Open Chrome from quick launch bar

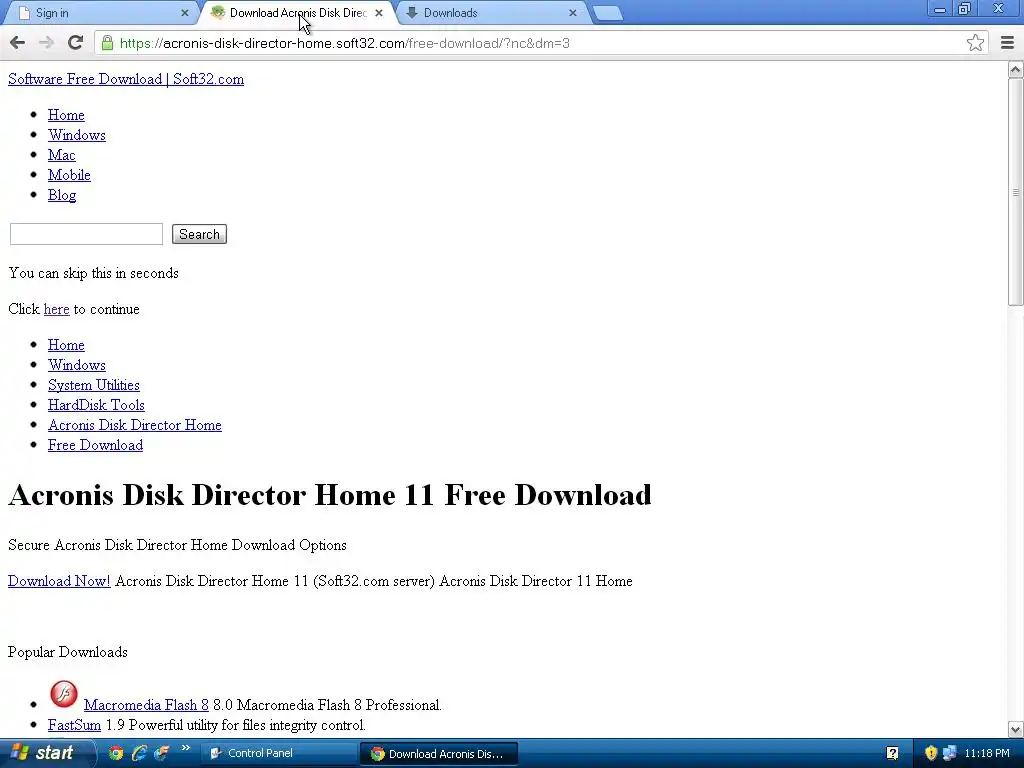[116, 753]
